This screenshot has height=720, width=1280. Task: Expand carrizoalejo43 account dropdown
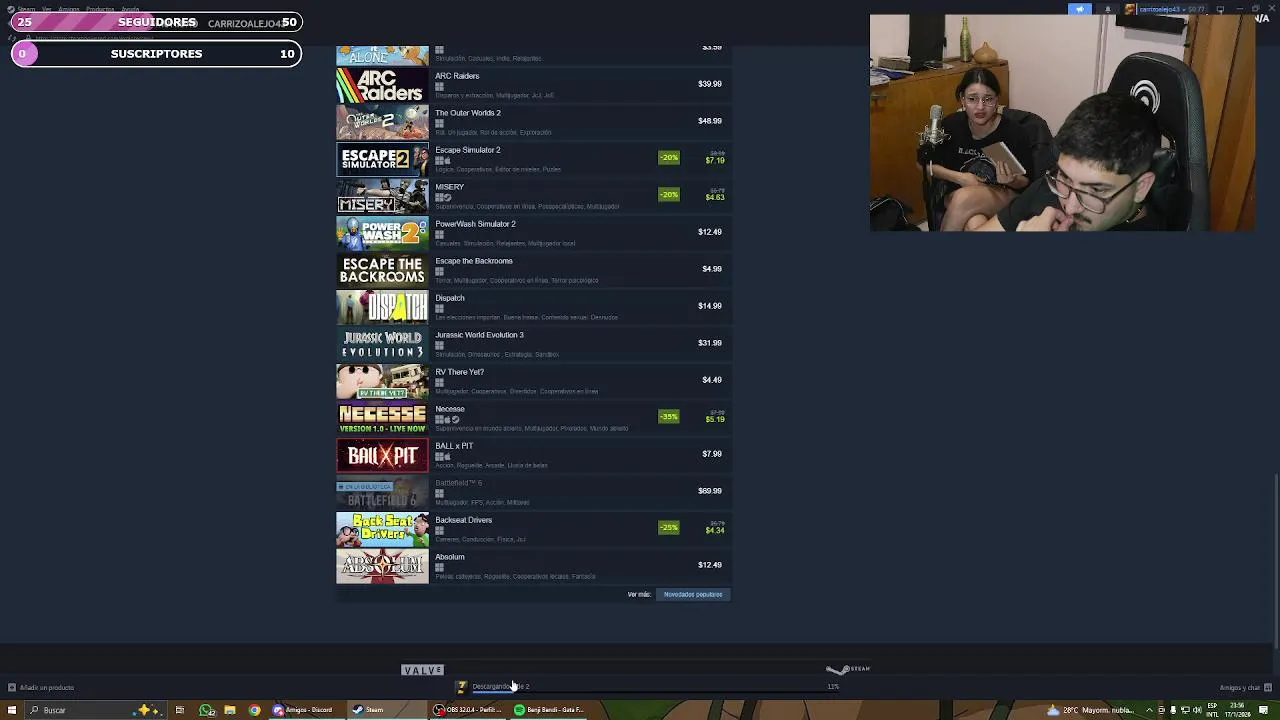tap(1164, 9)
